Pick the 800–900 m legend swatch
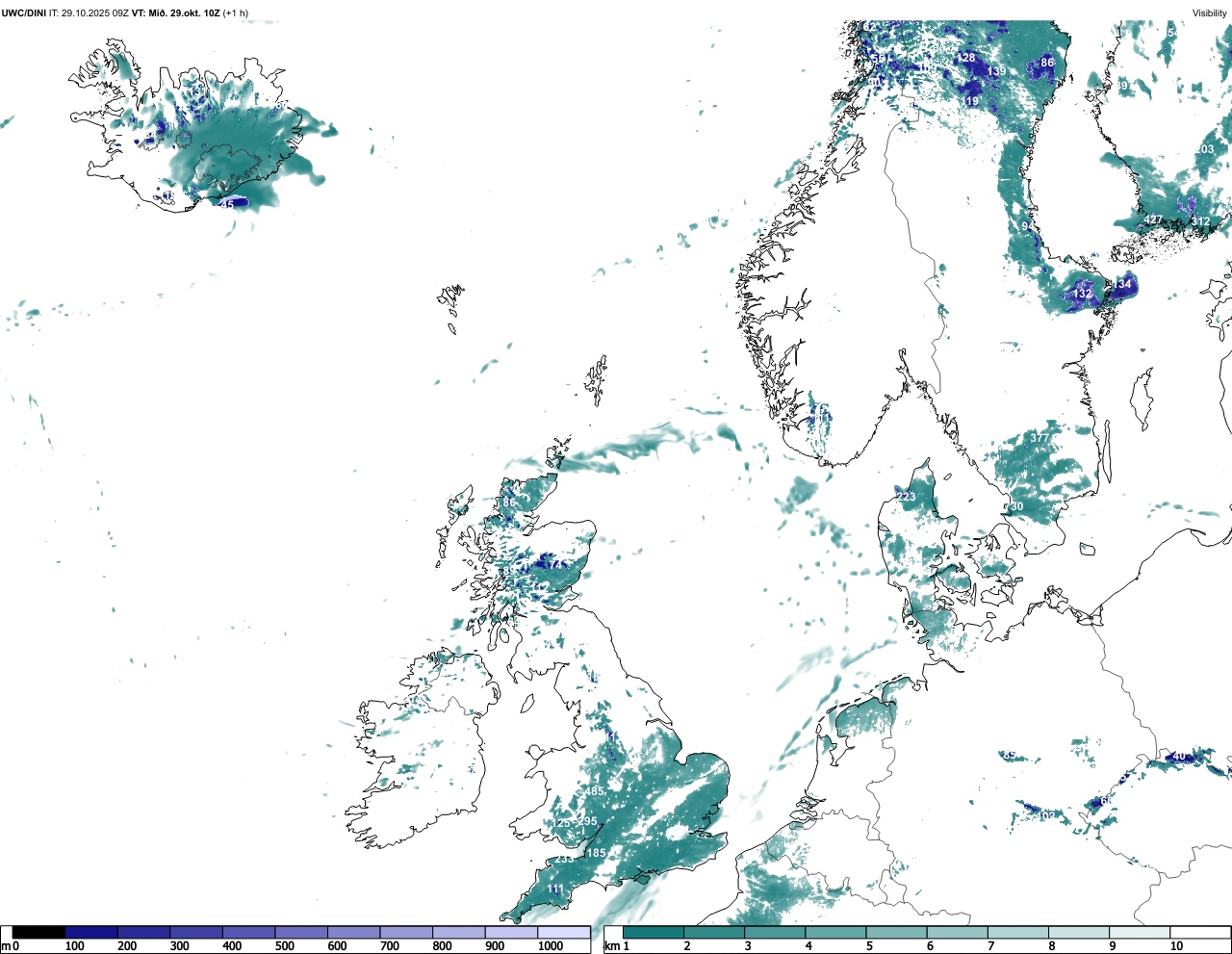This screenshot has width=1232, height=954. tap(459, 933)
